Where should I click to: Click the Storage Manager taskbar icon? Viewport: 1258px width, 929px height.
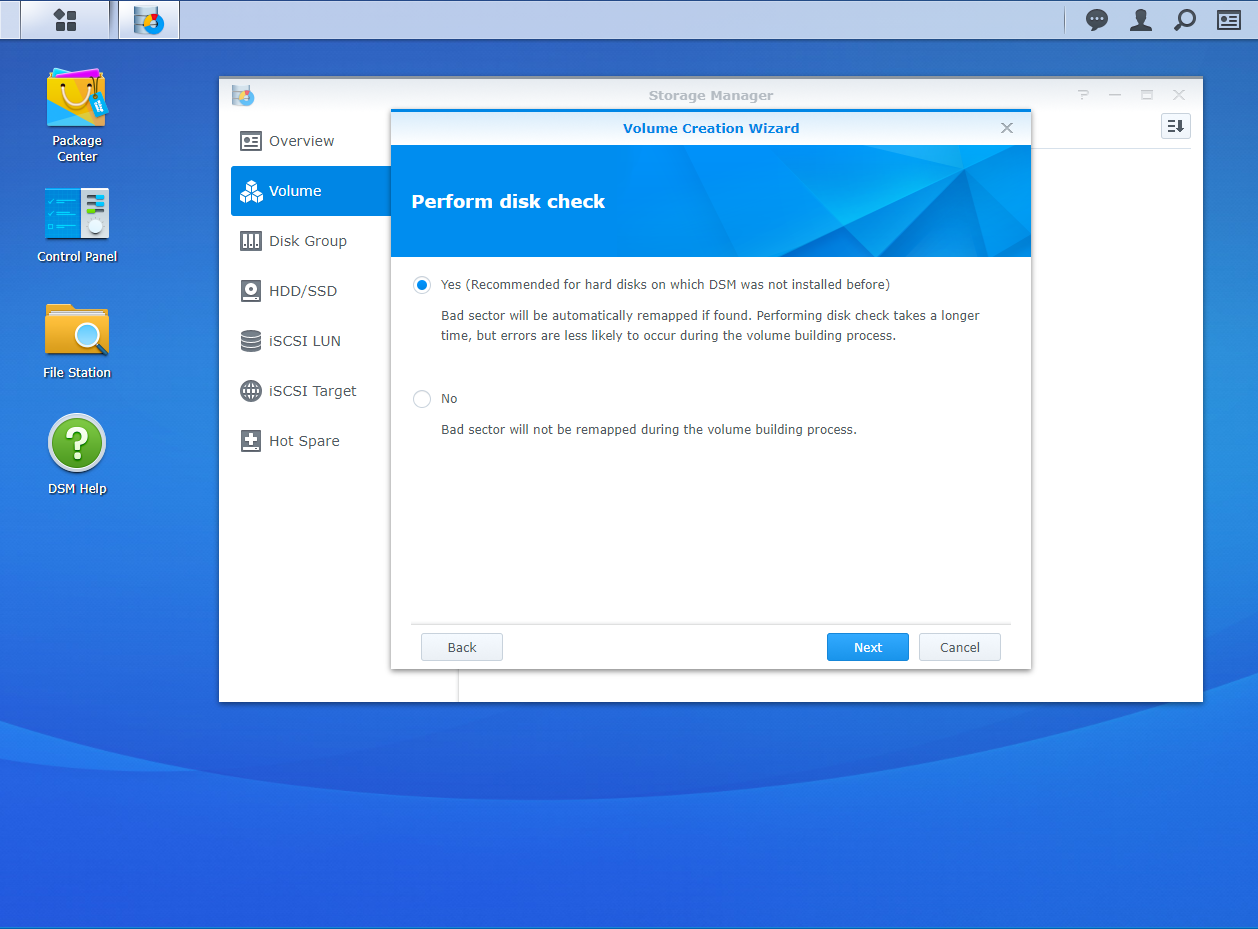(x=149, y=20)
